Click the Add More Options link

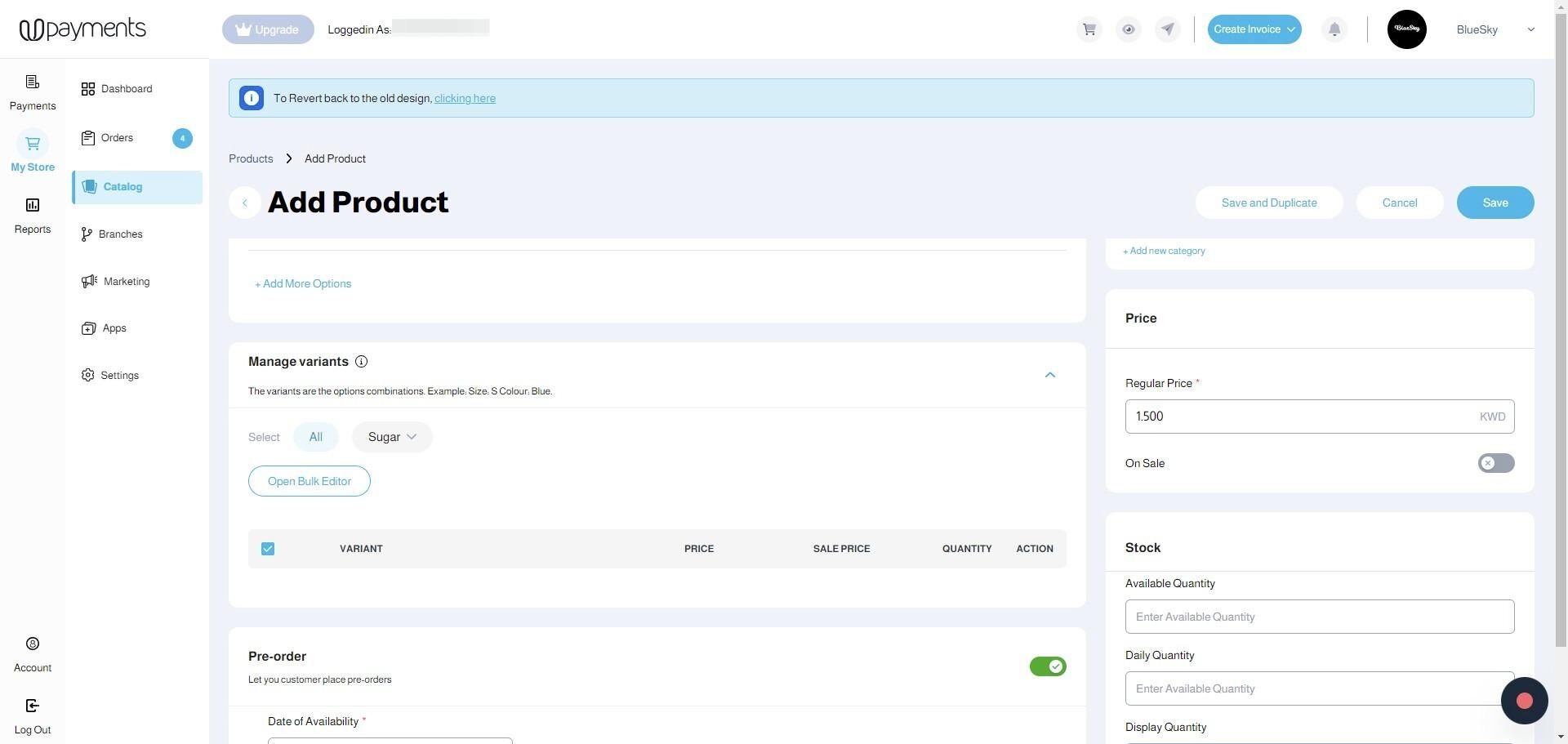tap(303, 283)
